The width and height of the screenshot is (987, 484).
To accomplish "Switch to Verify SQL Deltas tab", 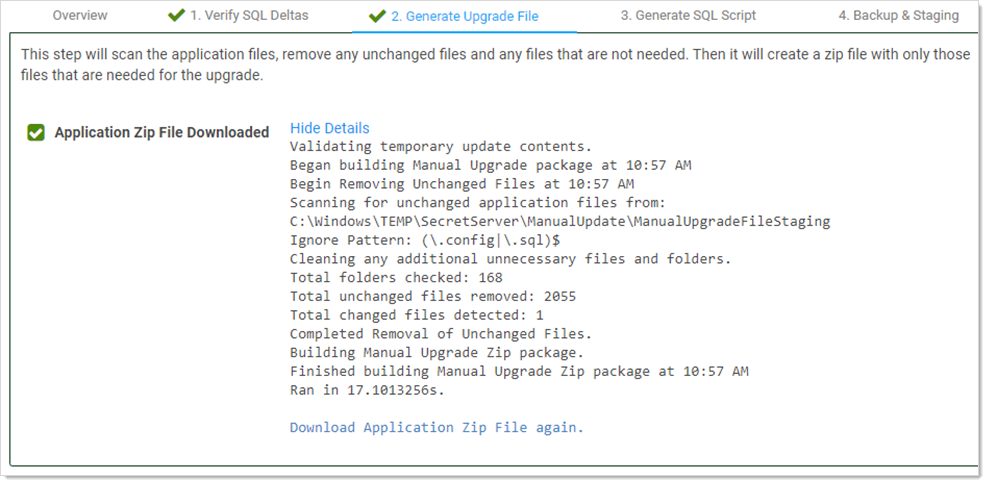I will click(251, 15).
